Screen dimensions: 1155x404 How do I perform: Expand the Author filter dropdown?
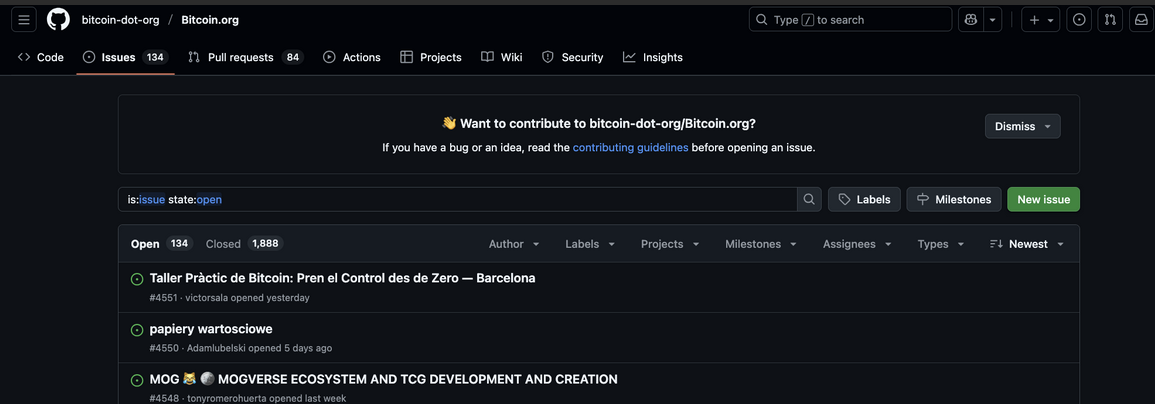[x=514, y=244]
